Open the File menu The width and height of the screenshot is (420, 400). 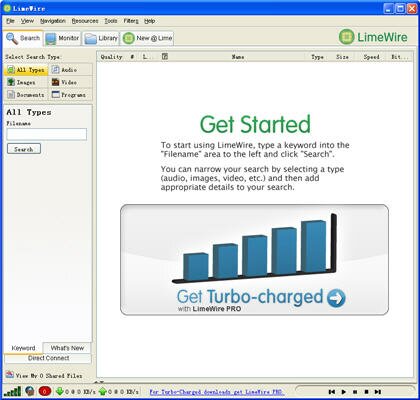[10, 21]
